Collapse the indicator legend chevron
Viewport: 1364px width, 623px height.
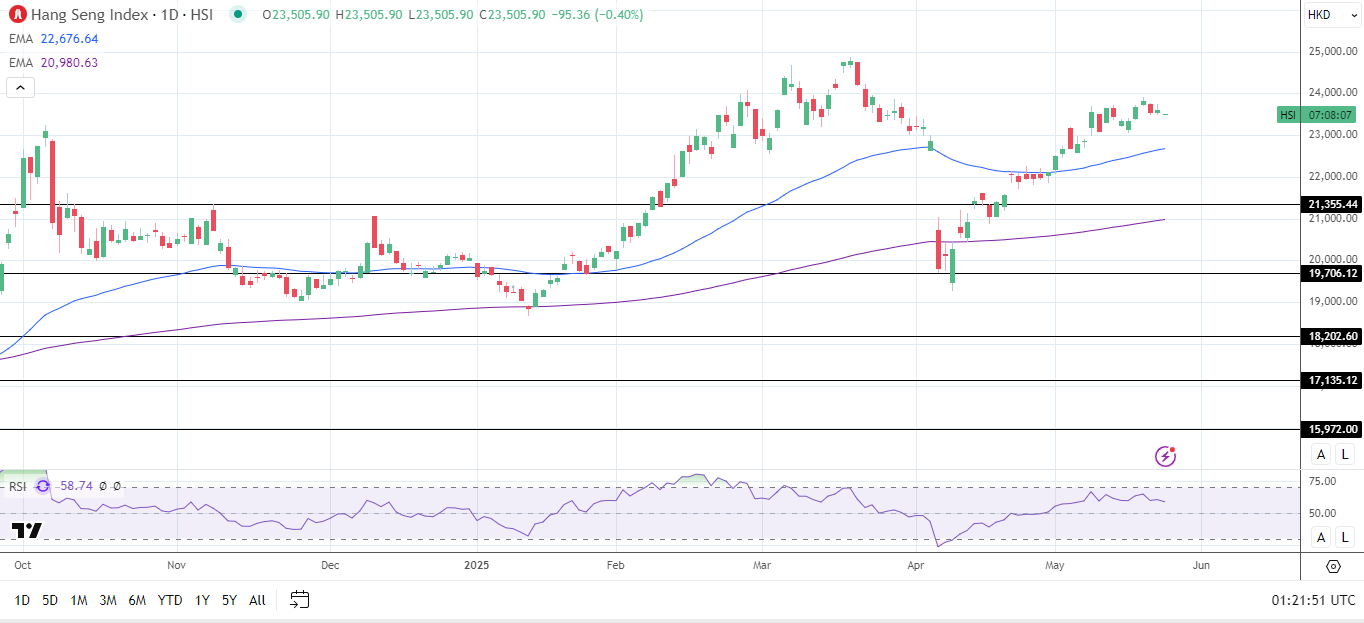[x=21, y=88]
